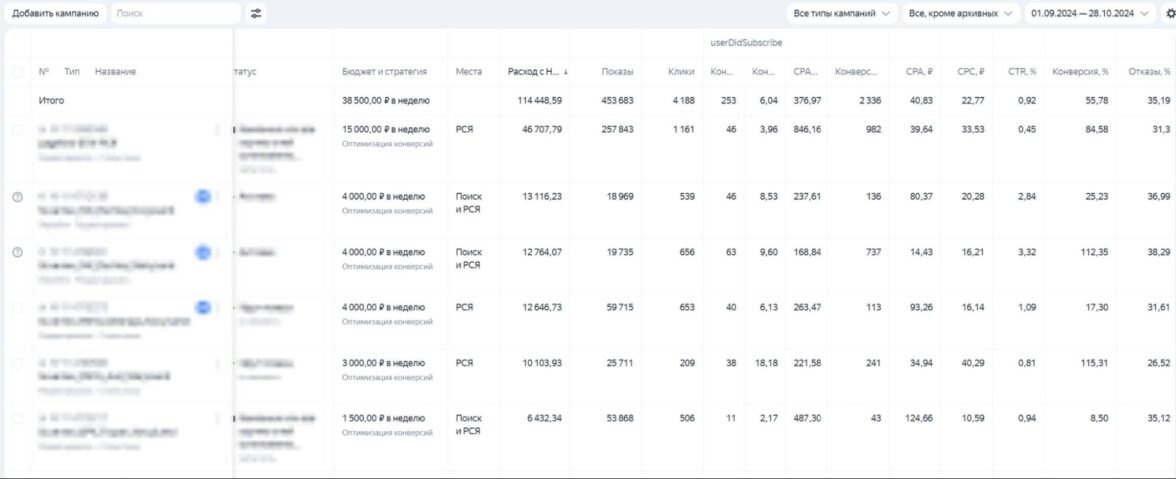Click the Клики column header
1176x479 pixels.
click(x=681, y=72)
